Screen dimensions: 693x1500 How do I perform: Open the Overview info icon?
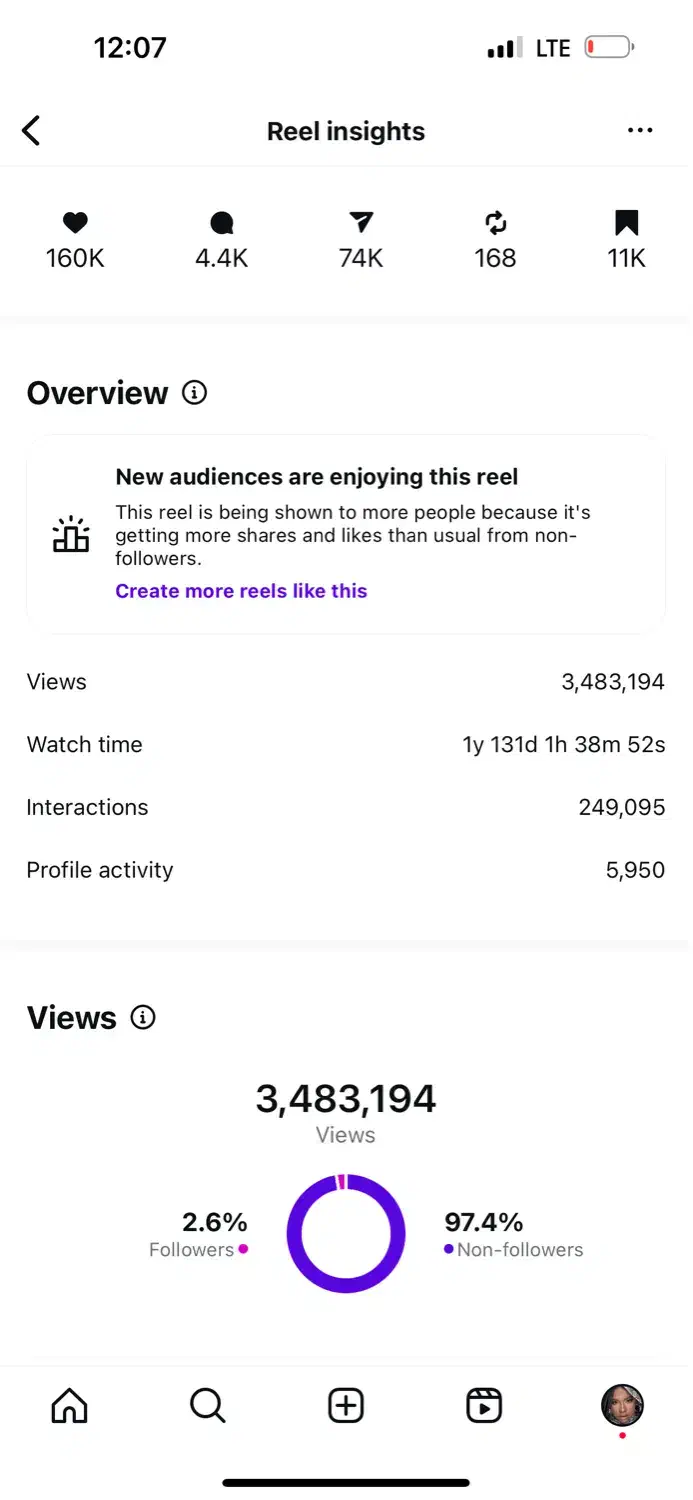point(195,393)
